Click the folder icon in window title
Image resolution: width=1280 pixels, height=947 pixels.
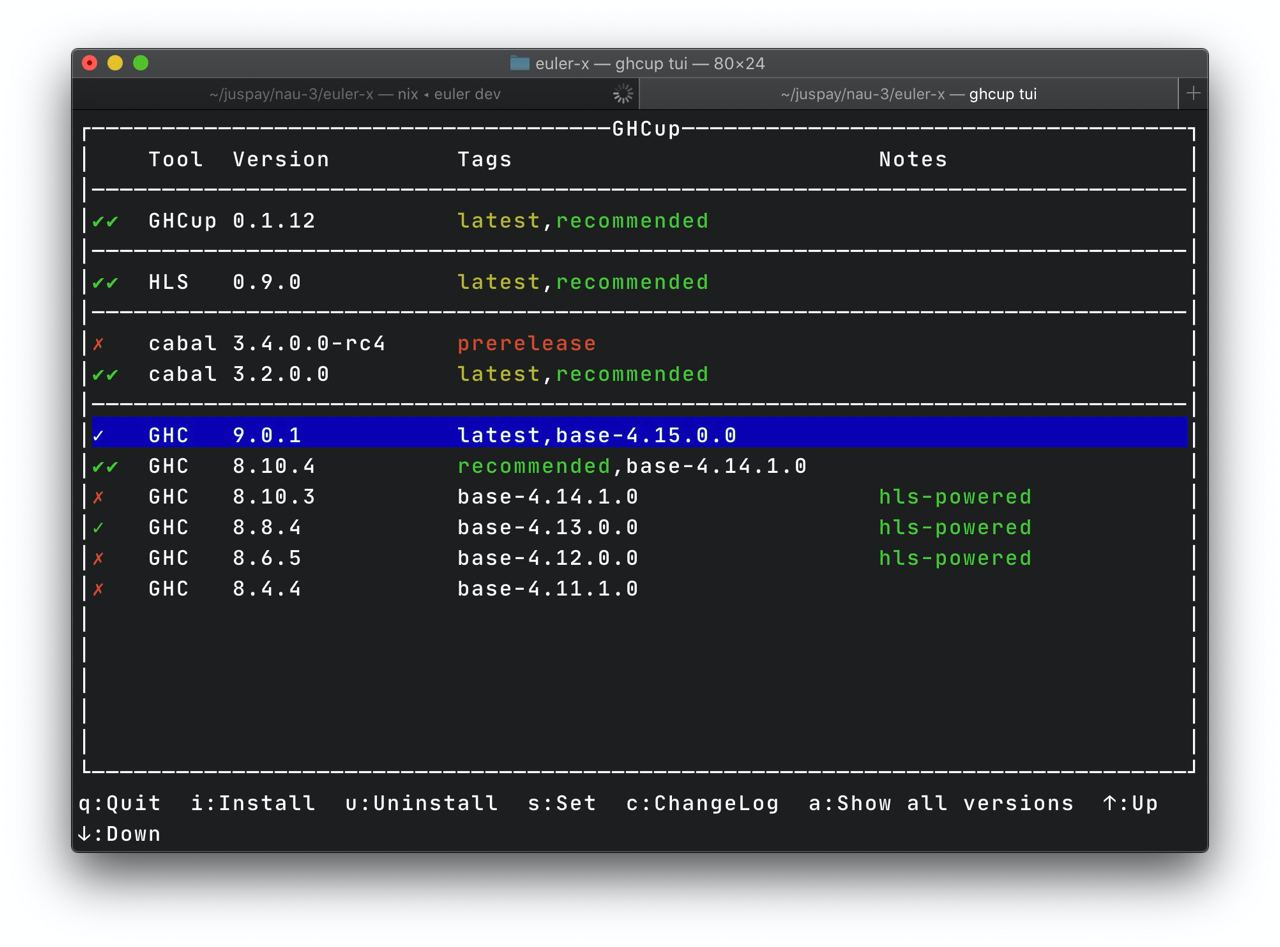519,63
